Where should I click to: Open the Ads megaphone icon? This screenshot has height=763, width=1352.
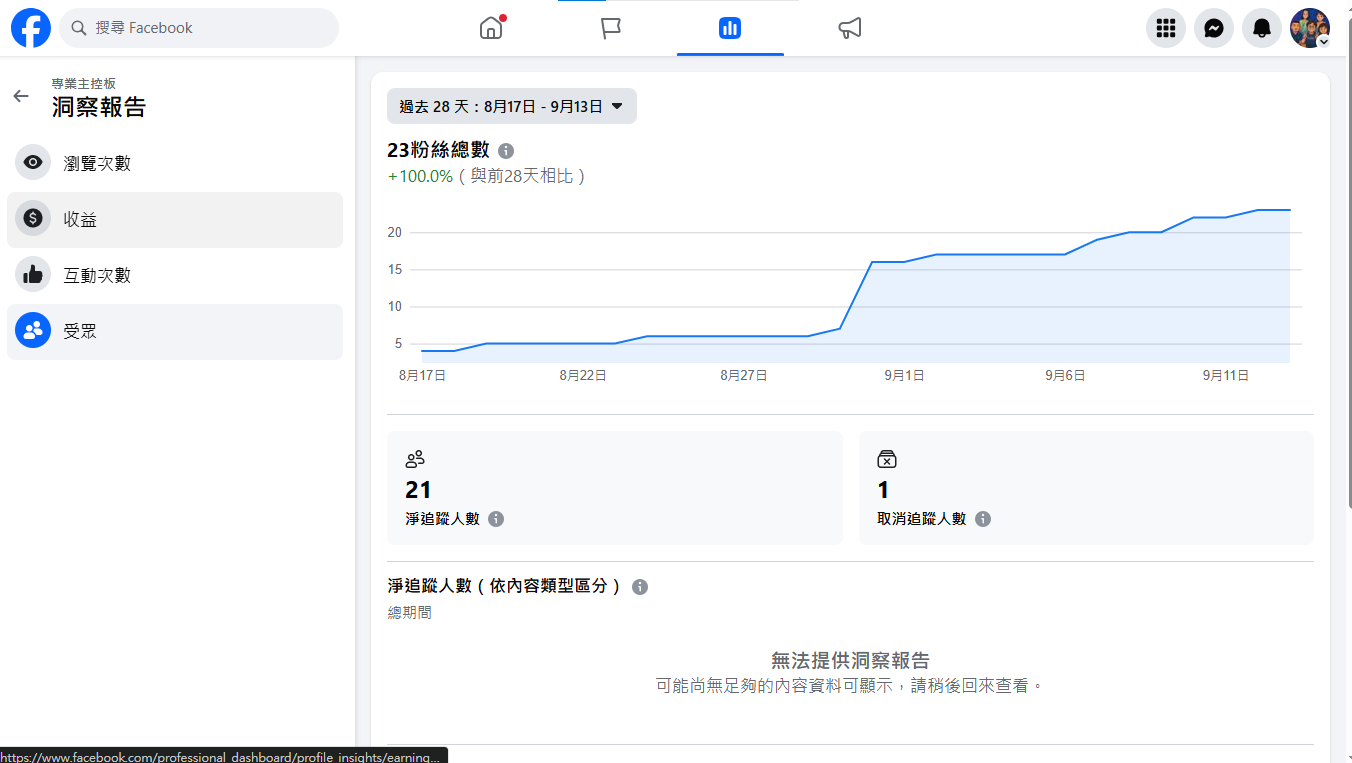[x=850, y=28]
